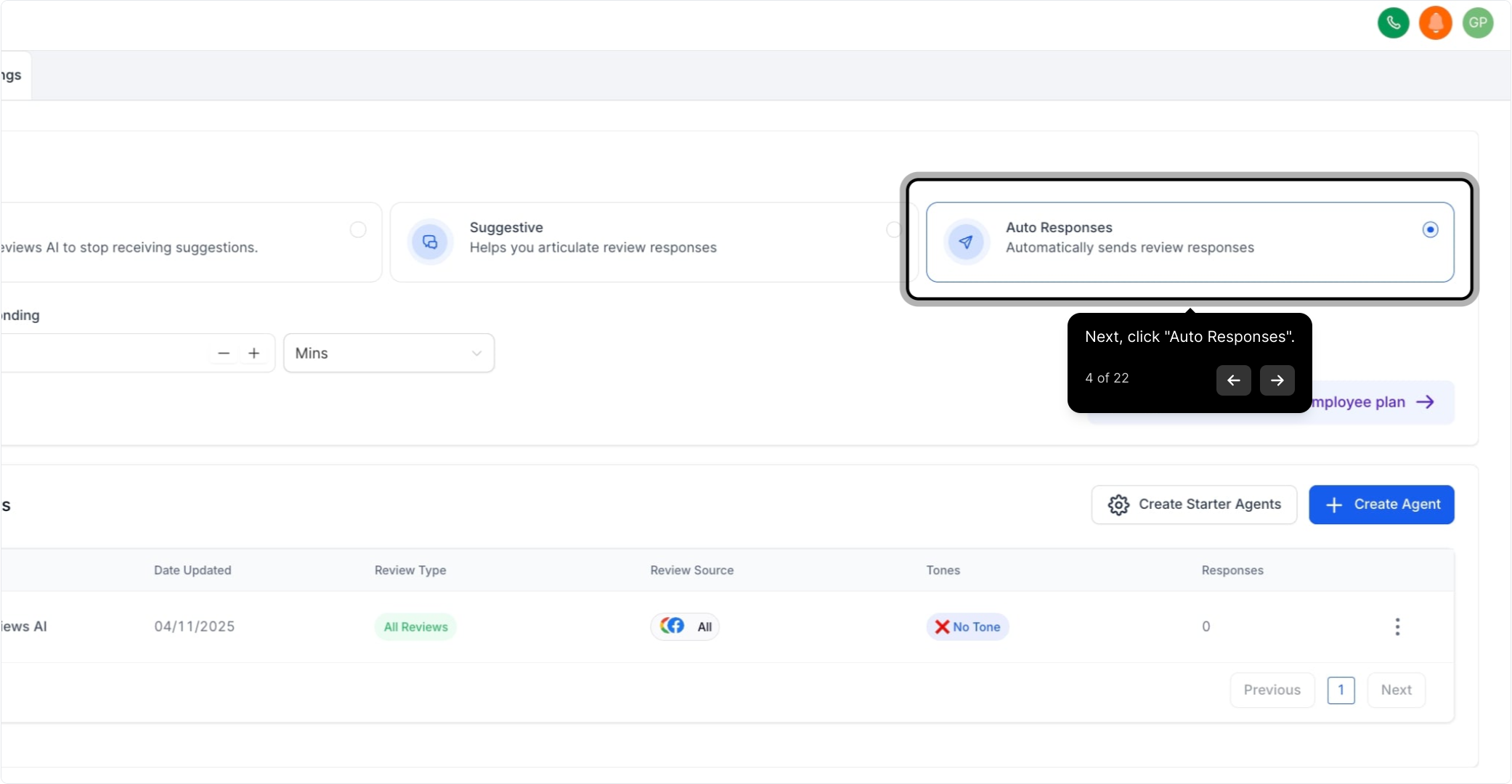Click the Responses column header
The image size is (1512, 784).
point(1232,571)
